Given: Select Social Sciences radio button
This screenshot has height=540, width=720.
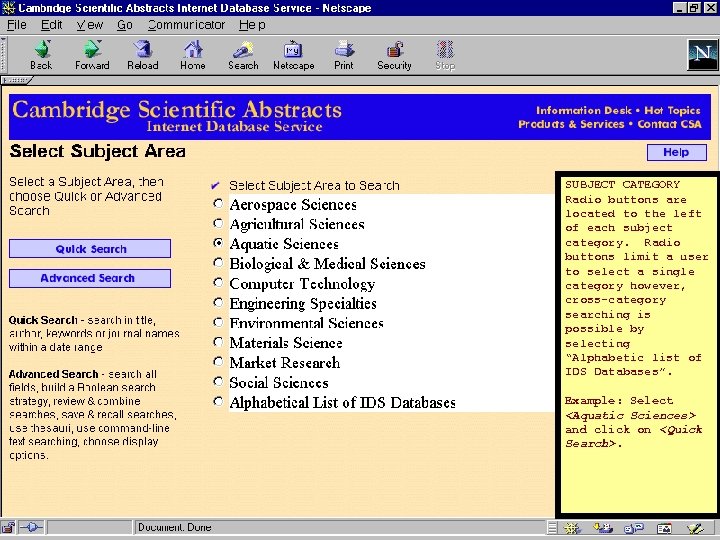Looking at the screenshot, I should click(218, 382).
